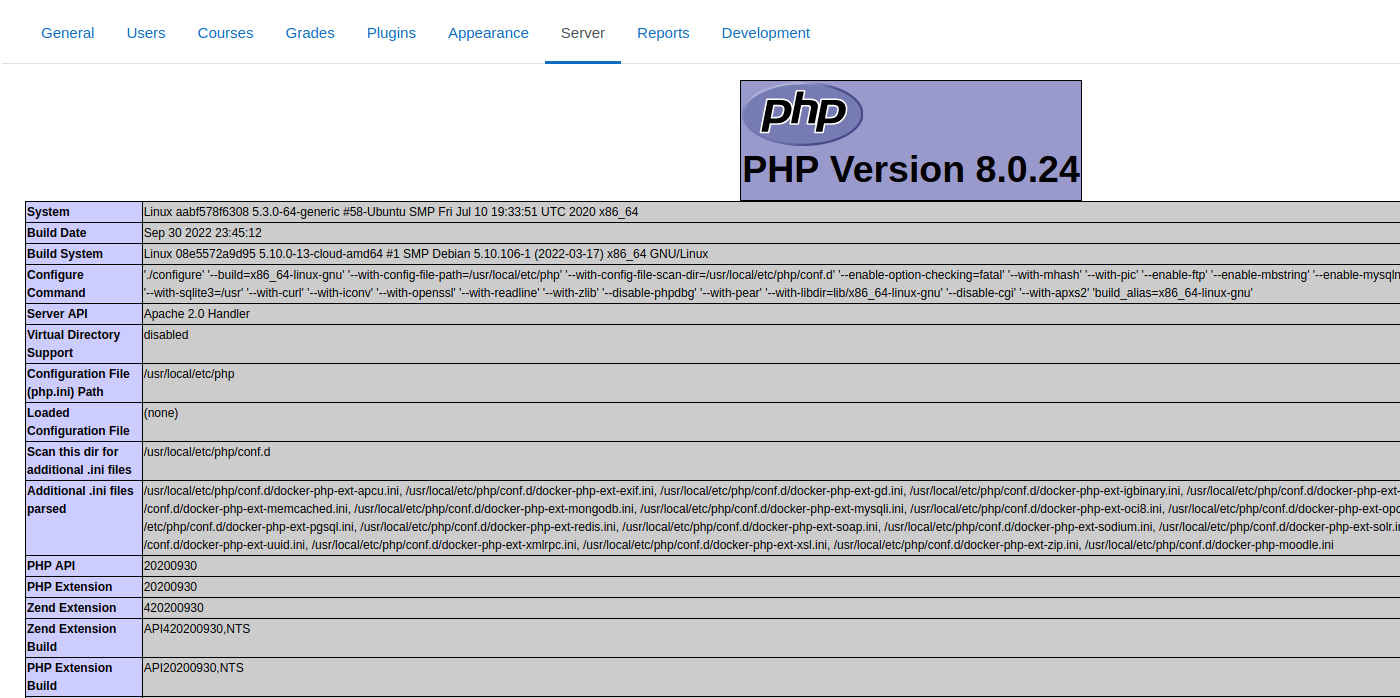Viewport: 1400px width, 698px height.
Task: Select Virtual Directory Support label
Action: pyautogui.click(x=84, y=344)
